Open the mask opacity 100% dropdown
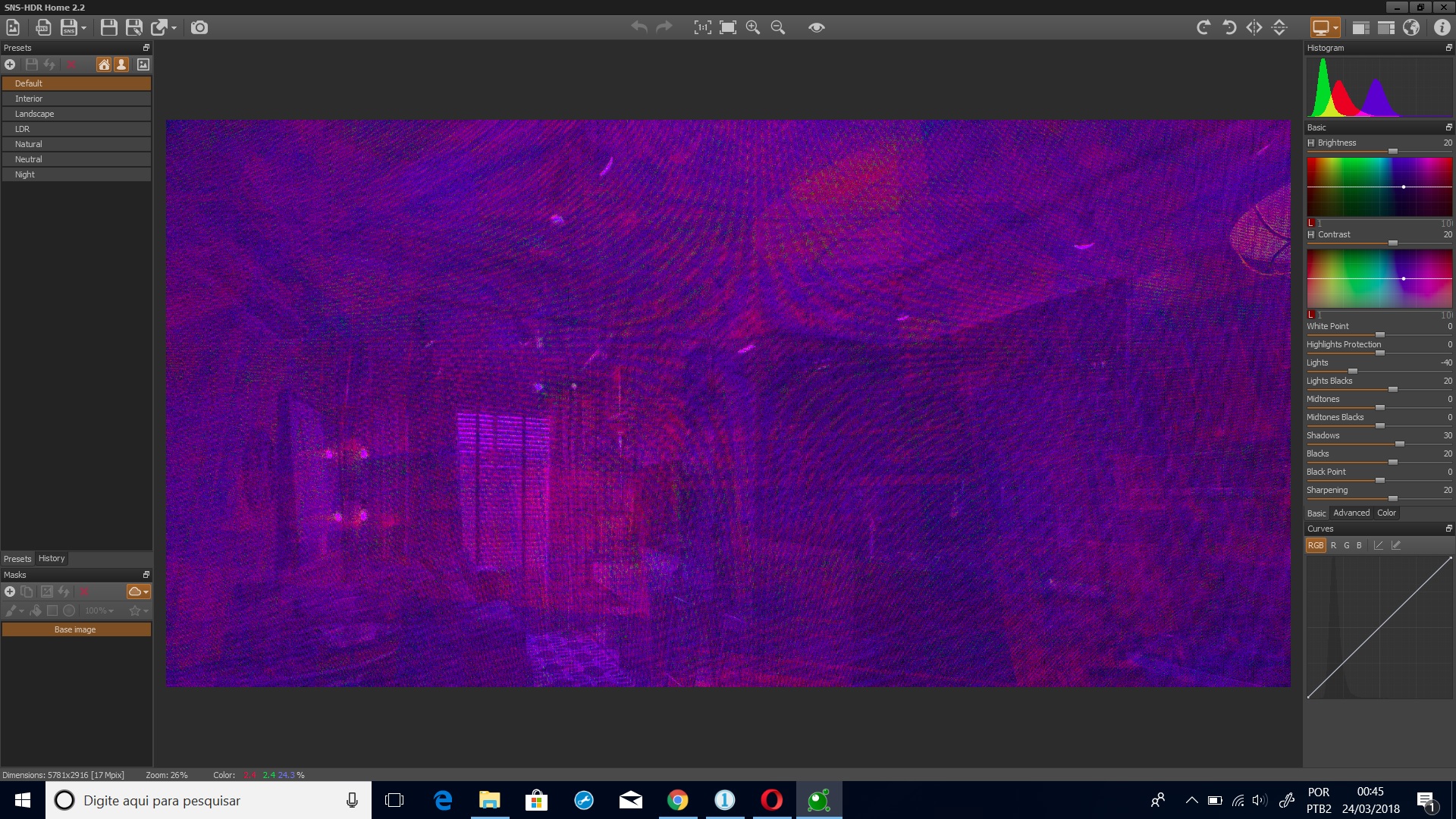This screenshot has width=1456, height=819. pos(99,610)
